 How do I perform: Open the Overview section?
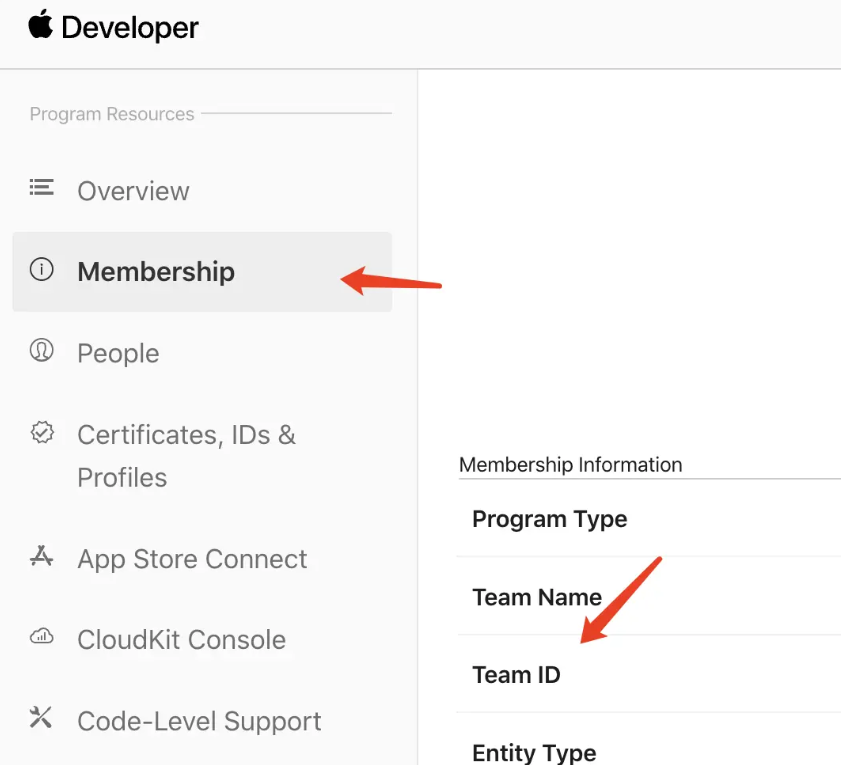pyautogui.click(x=133, y=191)
